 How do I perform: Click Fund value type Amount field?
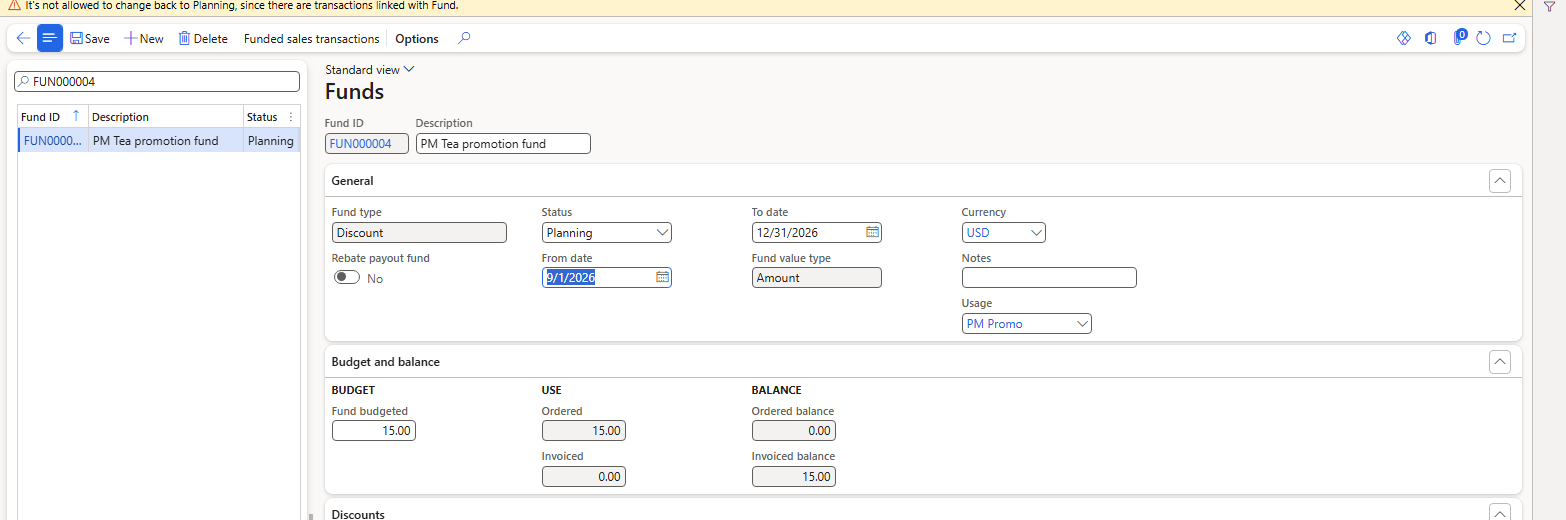tap(817, 277)
